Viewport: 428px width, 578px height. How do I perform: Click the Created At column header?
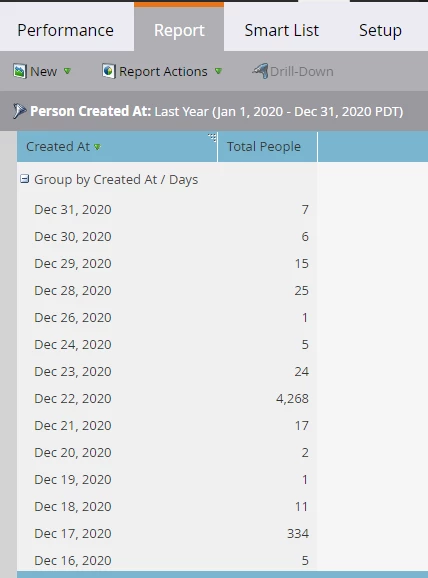pos(117,147)
